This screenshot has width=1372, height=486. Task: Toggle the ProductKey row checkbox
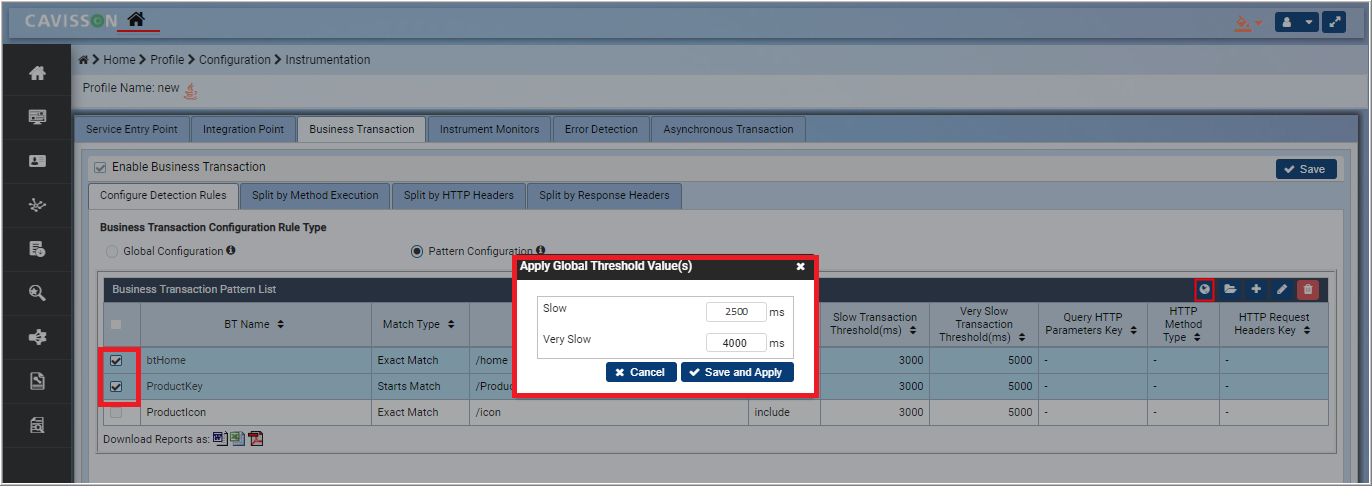(x=117, y=386)
